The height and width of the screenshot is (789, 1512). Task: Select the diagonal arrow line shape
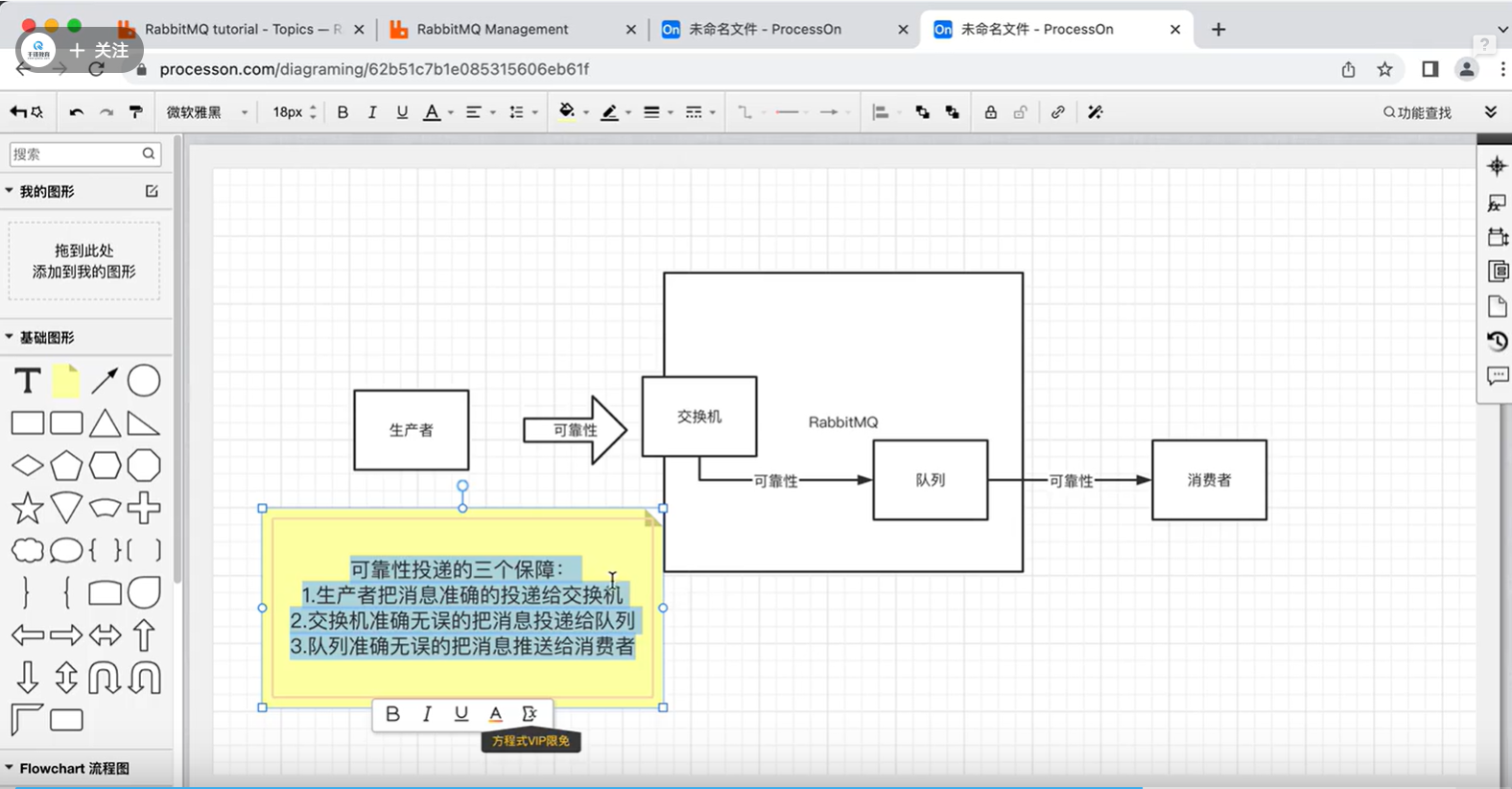(105, 381)
